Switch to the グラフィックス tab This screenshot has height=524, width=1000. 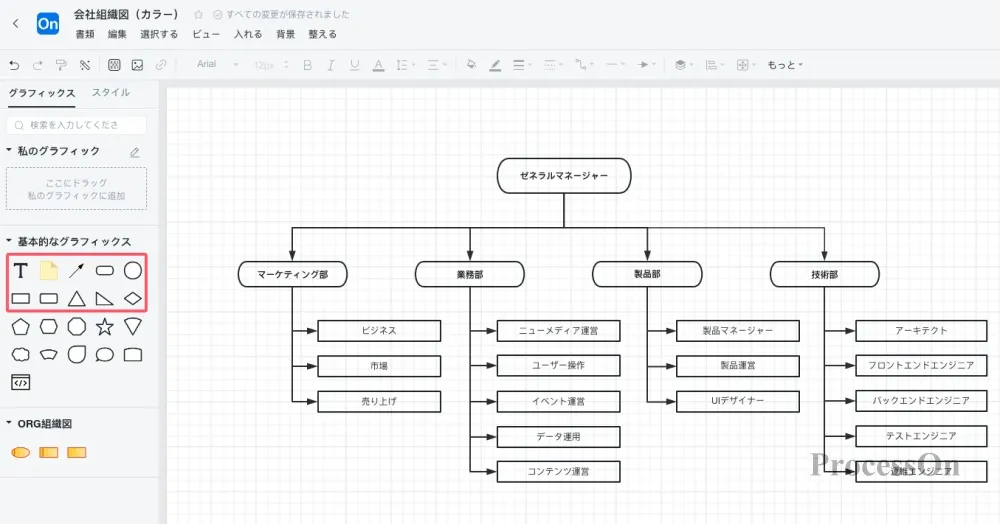point(42,93)
